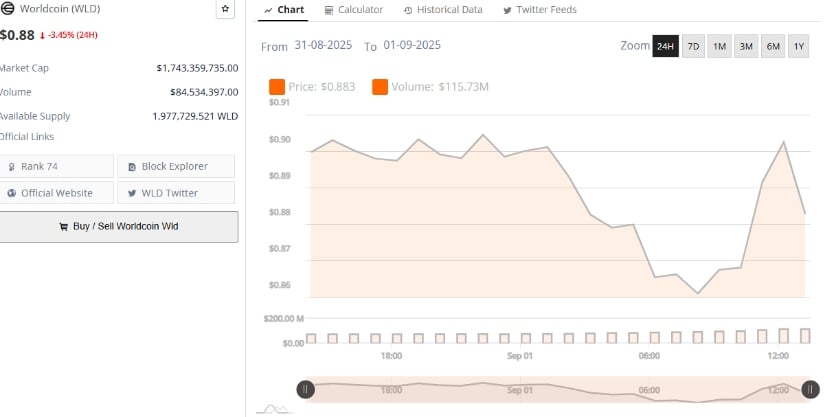Viewport: 825px width, 417px height.
Task: Click the left range navigator handle
Action: [x=306, y=390]
